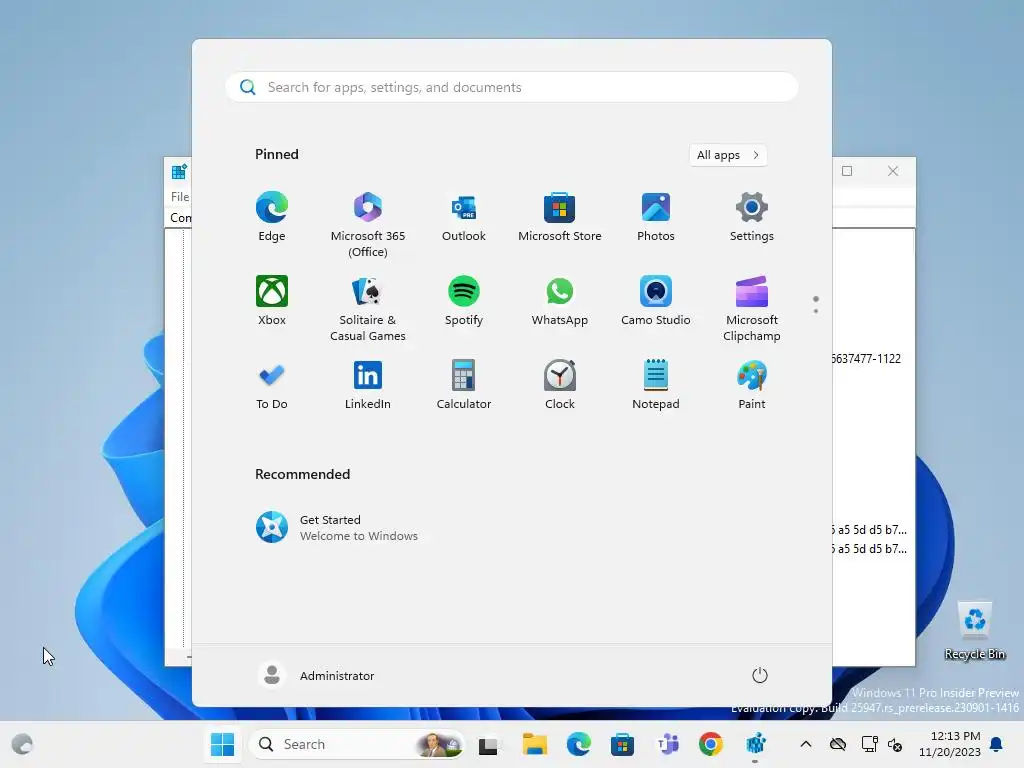Focus the Start menu search box
This screenshot has width=1024, height=768.
[512, 87]
